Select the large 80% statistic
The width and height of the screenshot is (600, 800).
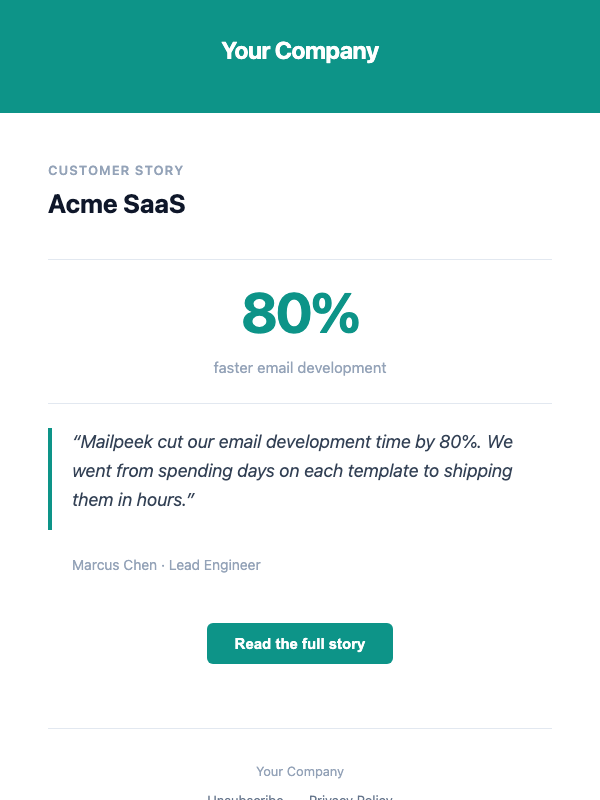pyautogui.click(x=299, y=314)
